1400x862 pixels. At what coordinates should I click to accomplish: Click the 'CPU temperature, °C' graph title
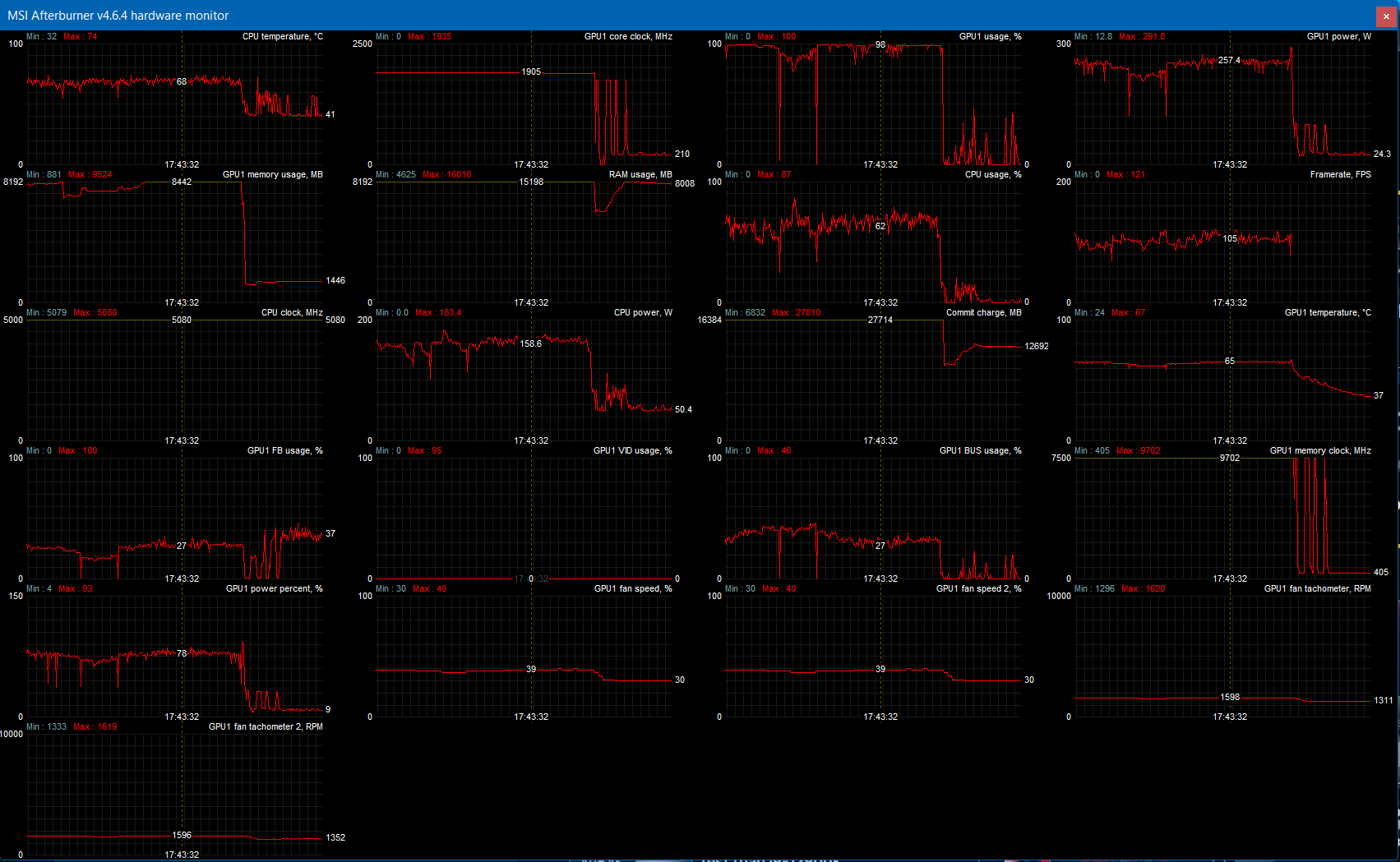click(x=282, y=36)
